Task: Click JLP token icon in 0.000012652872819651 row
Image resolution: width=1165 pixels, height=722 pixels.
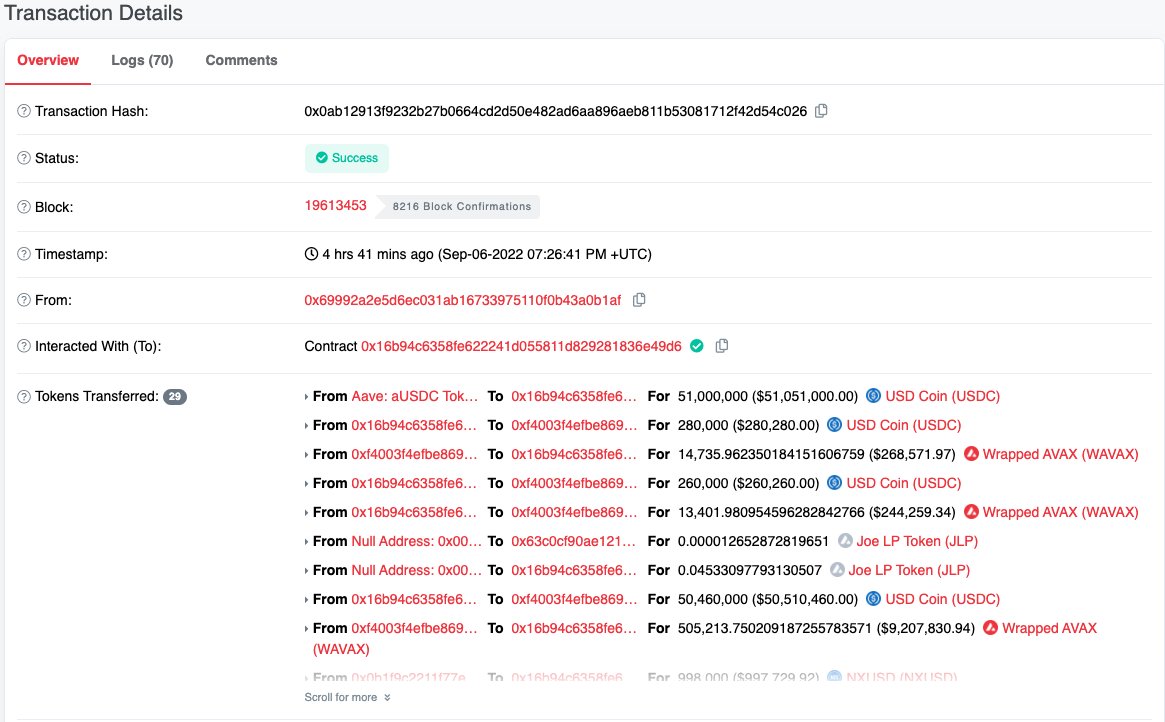Action: [x=845, y=541]
